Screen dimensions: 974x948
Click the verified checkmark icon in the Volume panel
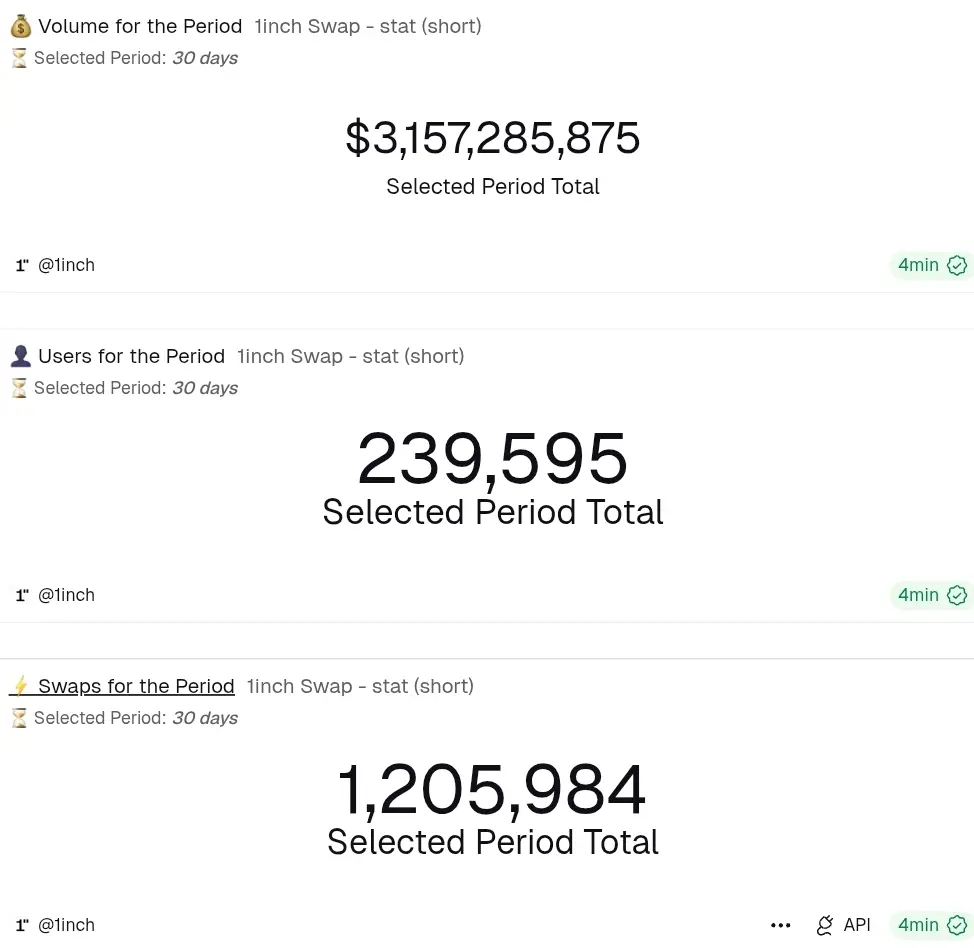tap(957, 265)
